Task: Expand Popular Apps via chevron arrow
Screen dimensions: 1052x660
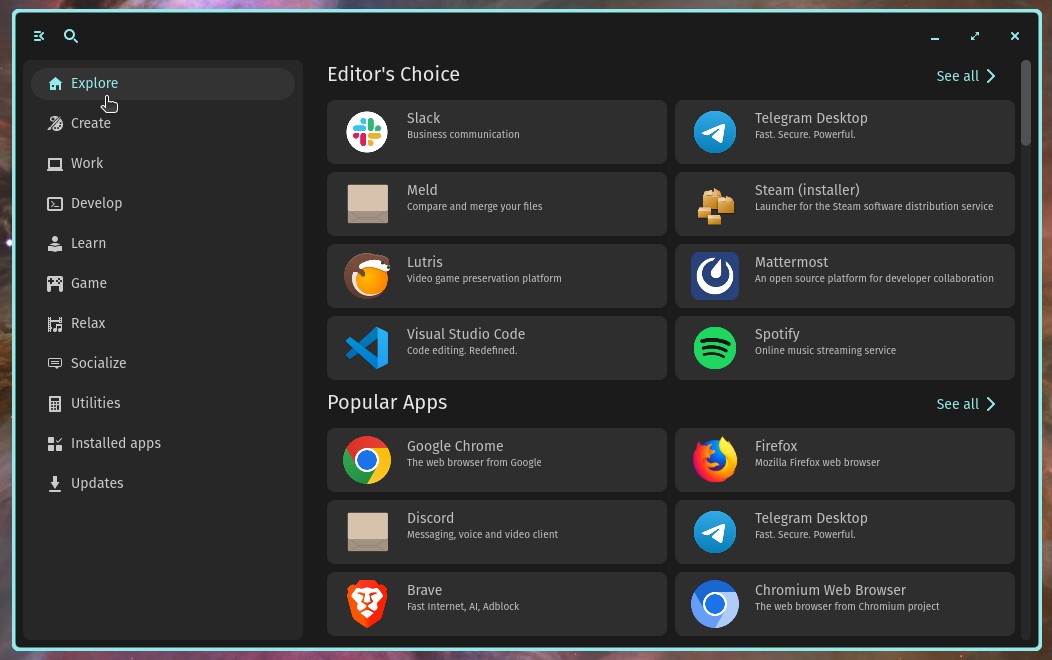Action: coord(991,404)
